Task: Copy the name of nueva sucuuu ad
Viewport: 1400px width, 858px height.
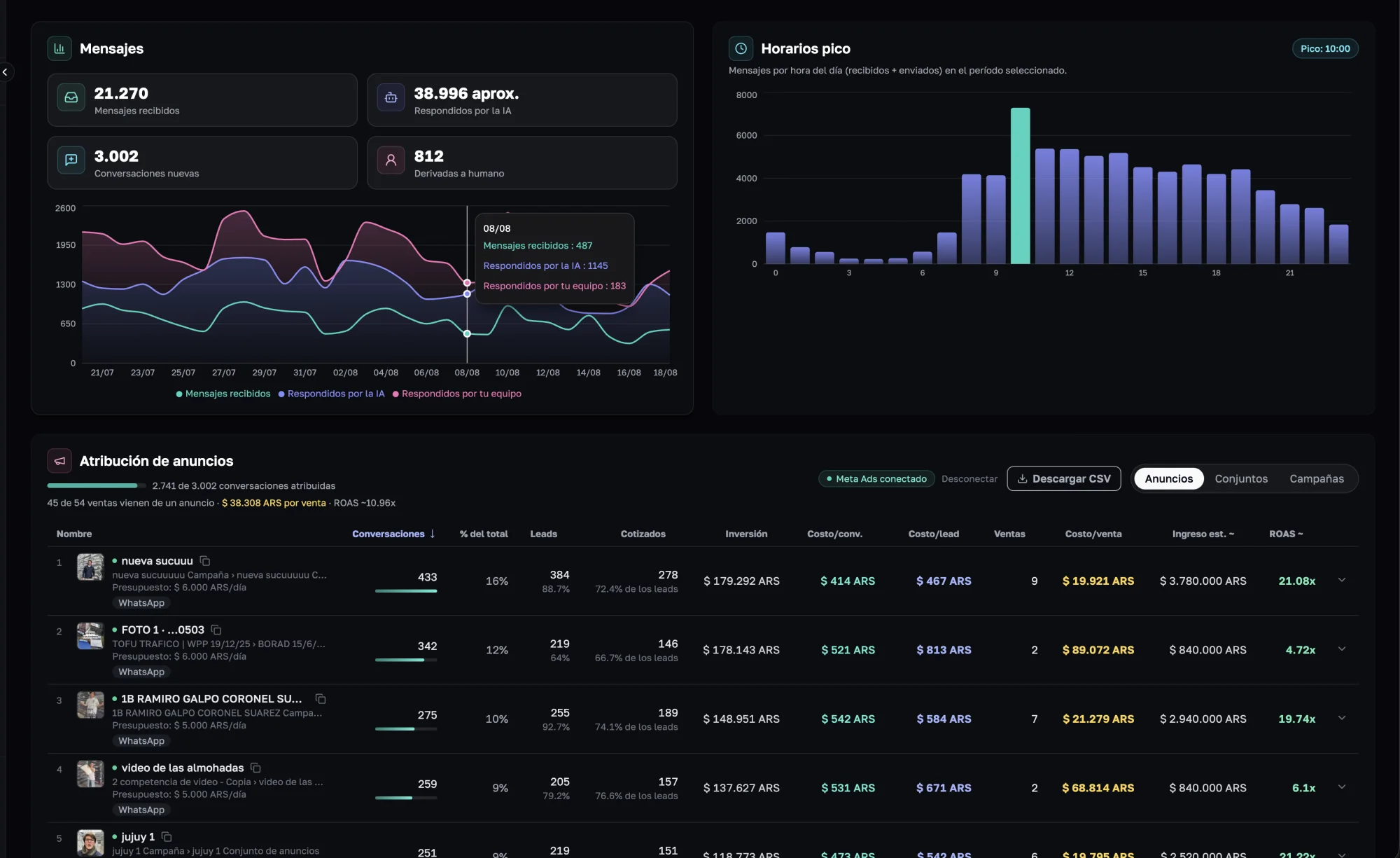Action: [x=205, y=560]
